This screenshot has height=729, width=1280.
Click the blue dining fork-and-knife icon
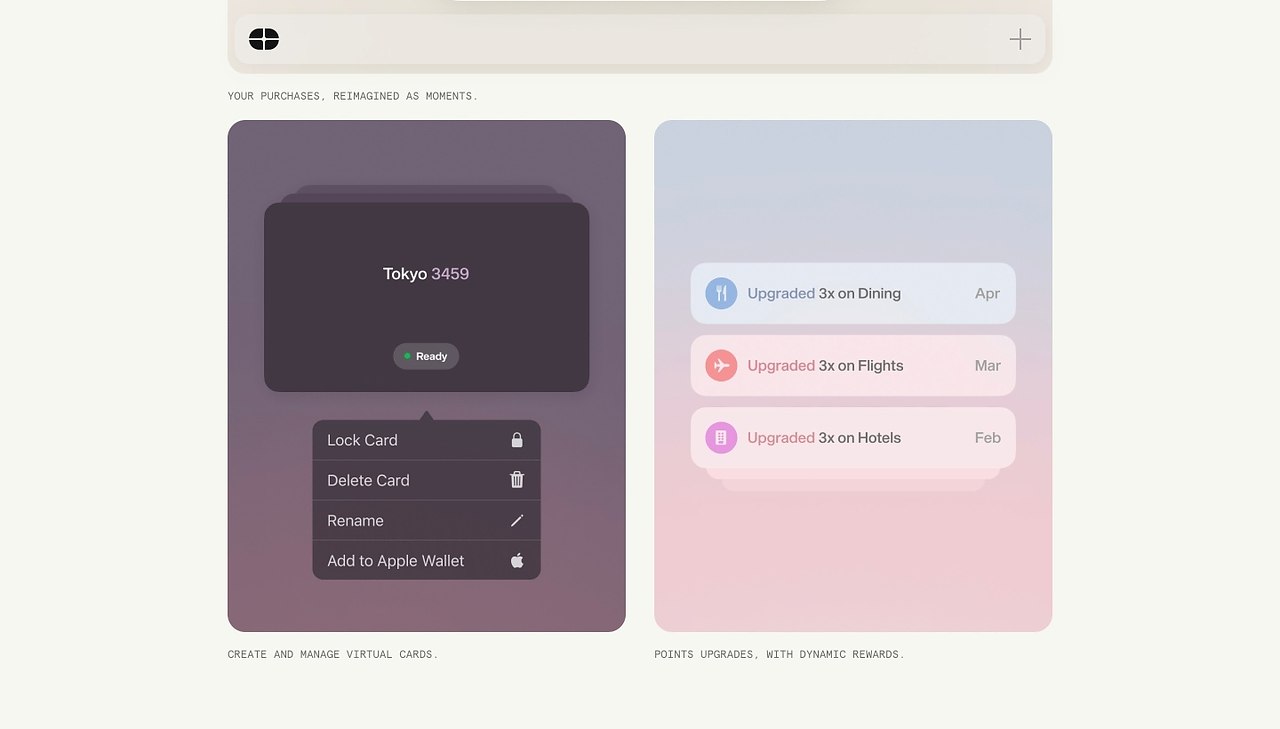(x=721, y=293)
